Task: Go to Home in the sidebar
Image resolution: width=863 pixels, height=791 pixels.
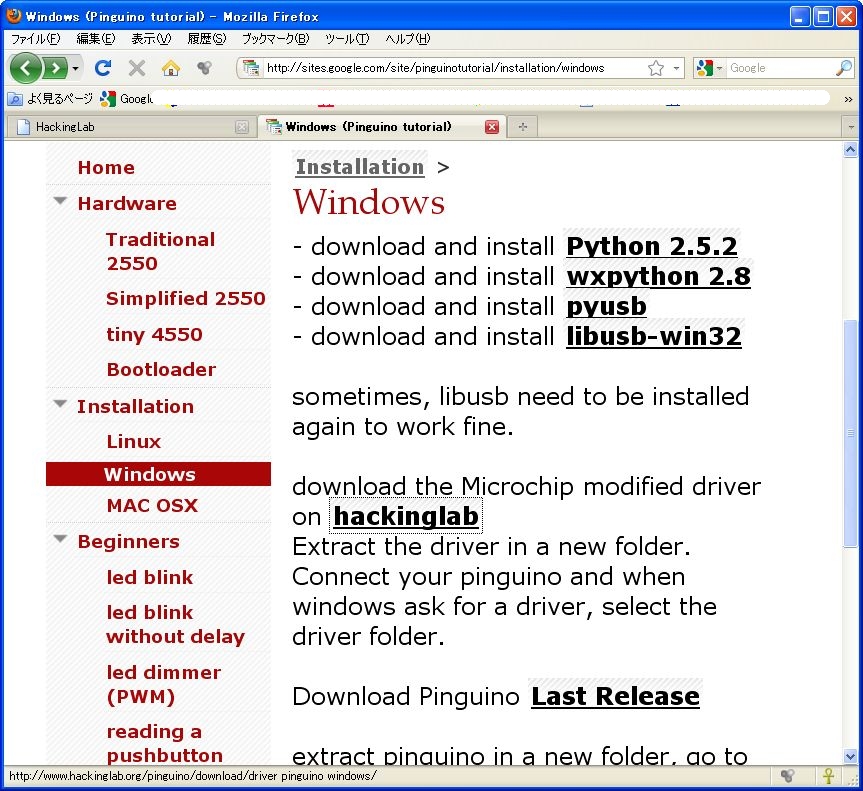Action: tap(106, 167)
